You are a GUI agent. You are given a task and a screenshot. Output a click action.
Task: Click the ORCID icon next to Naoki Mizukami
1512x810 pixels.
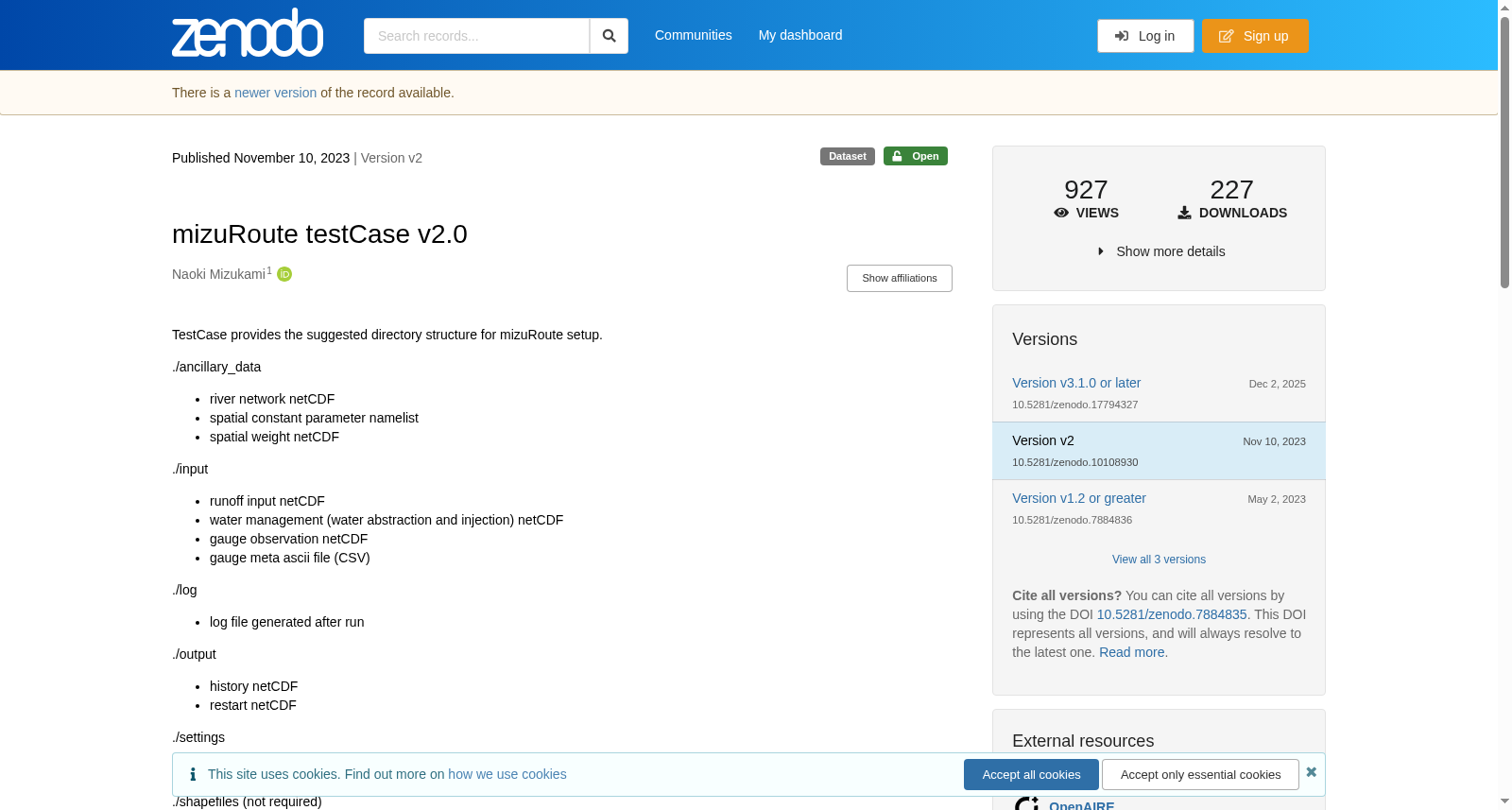pyautogui.click(x=284, y=274)
